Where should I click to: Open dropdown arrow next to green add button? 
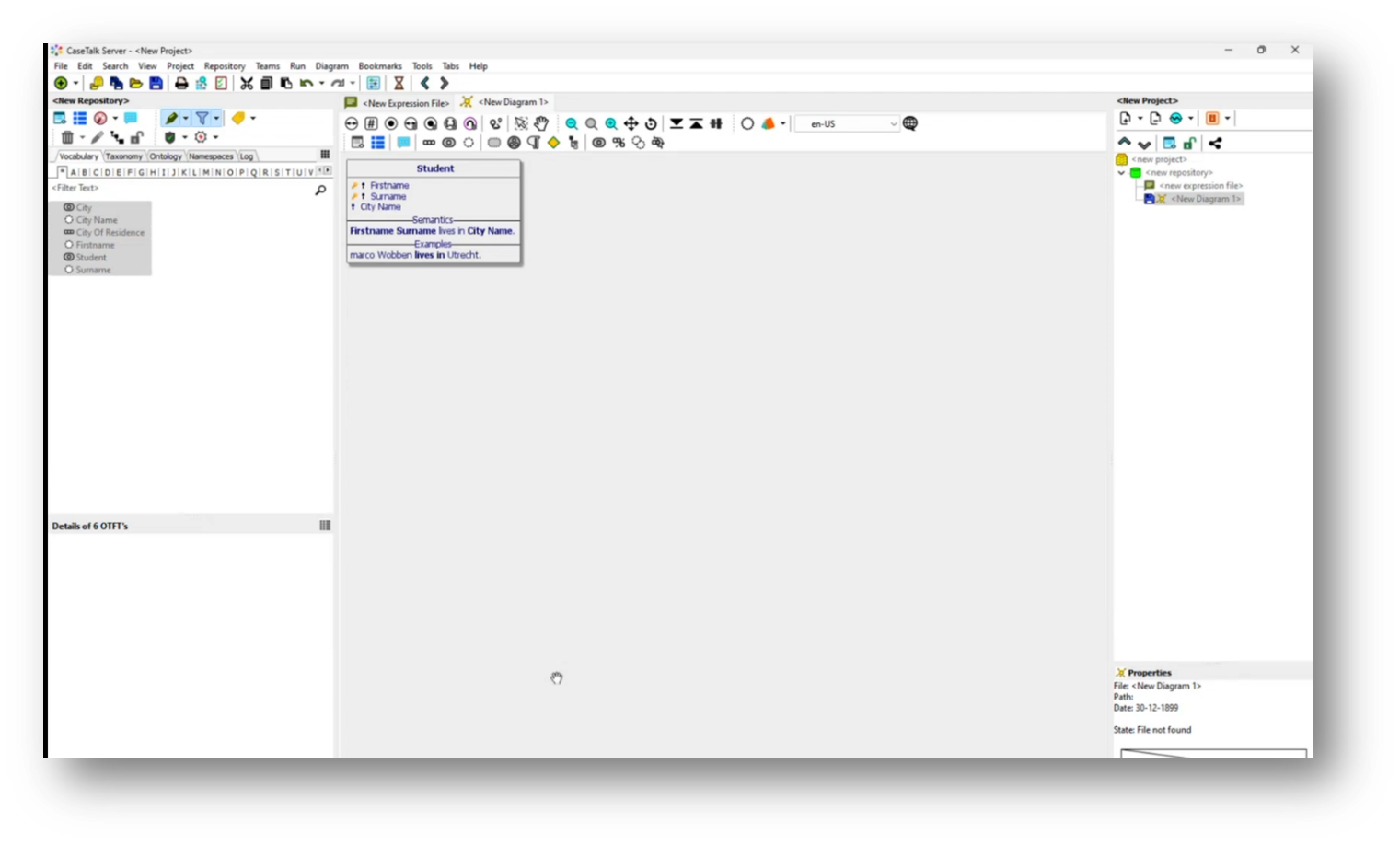(75, 83)
